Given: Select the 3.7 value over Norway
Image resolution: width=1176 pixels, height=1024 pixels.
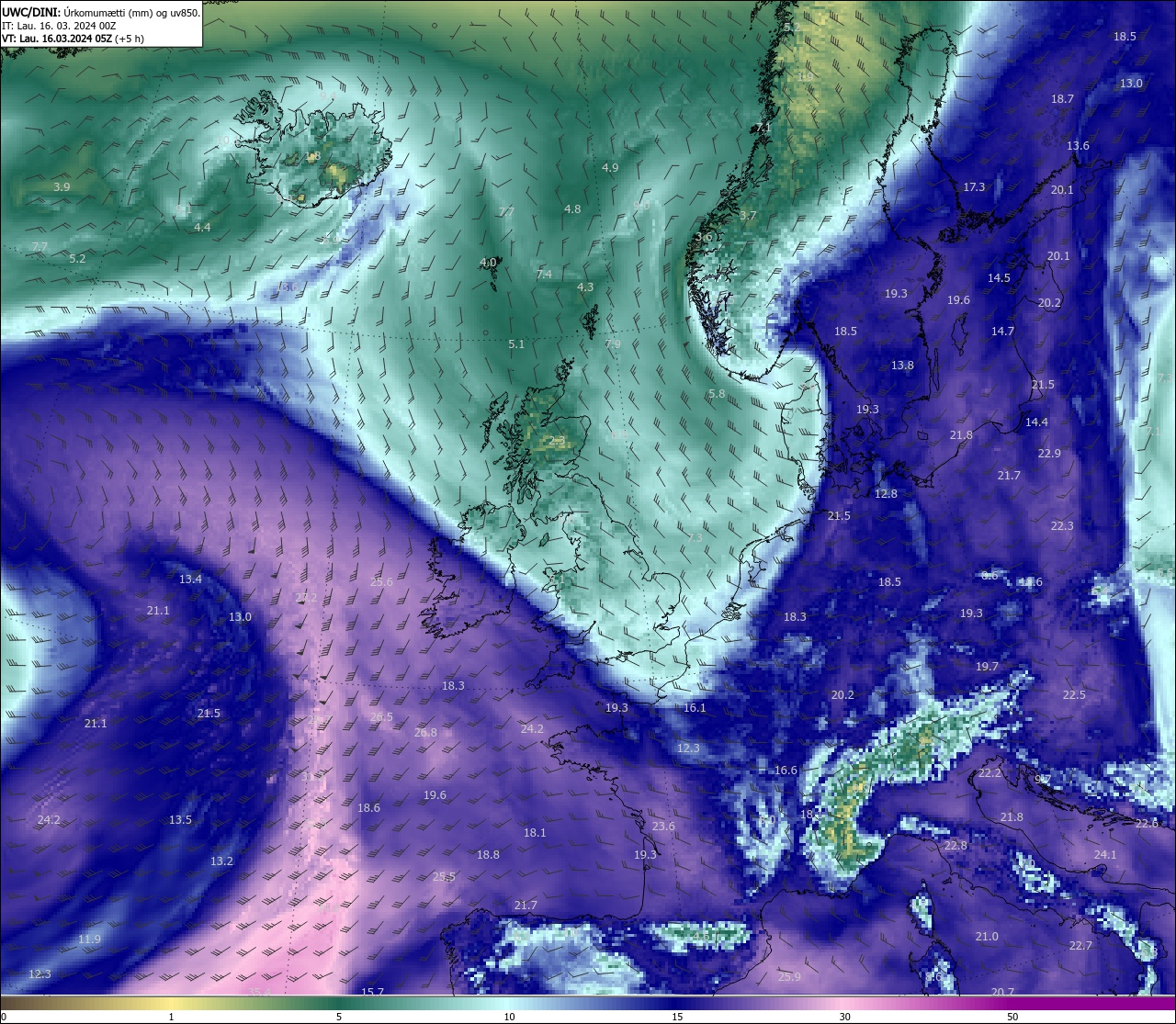Looking at the screenshot, I should [x=748, y=216].
